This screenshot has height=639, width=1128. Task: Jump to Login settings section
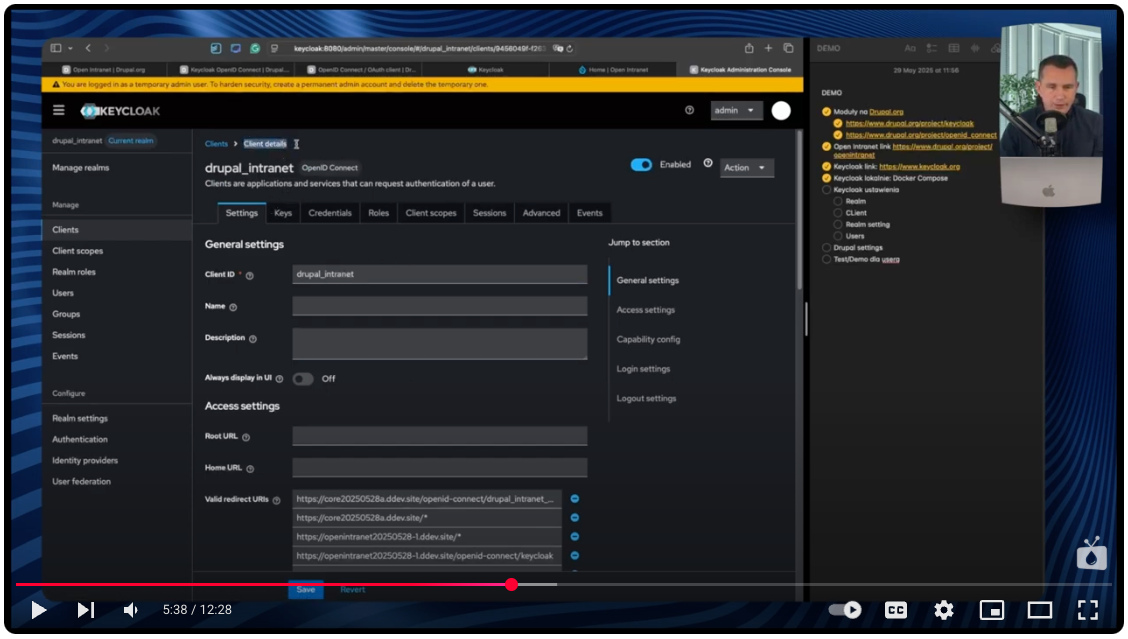point(643,369)
